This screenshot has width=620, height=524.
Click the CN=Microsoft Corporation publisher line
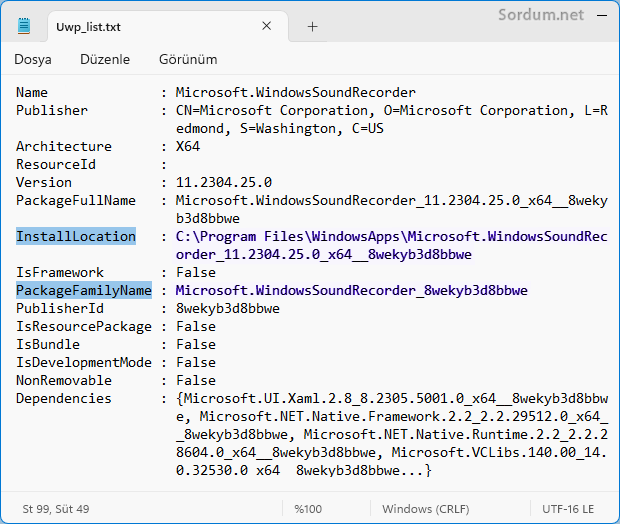coord(391,110)
